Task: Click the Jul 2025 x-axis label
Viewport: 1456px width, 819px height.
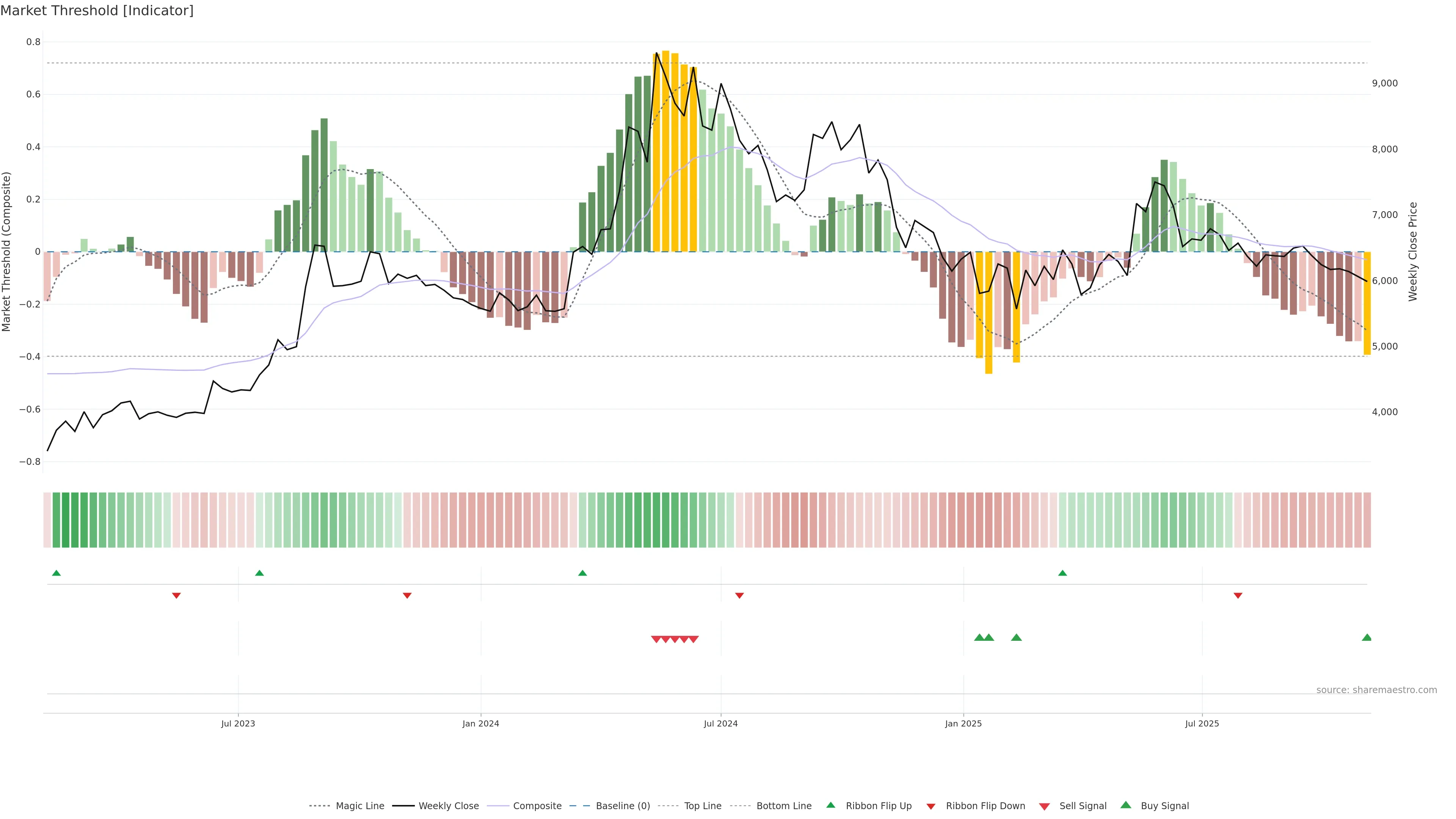Action: 1202,723
